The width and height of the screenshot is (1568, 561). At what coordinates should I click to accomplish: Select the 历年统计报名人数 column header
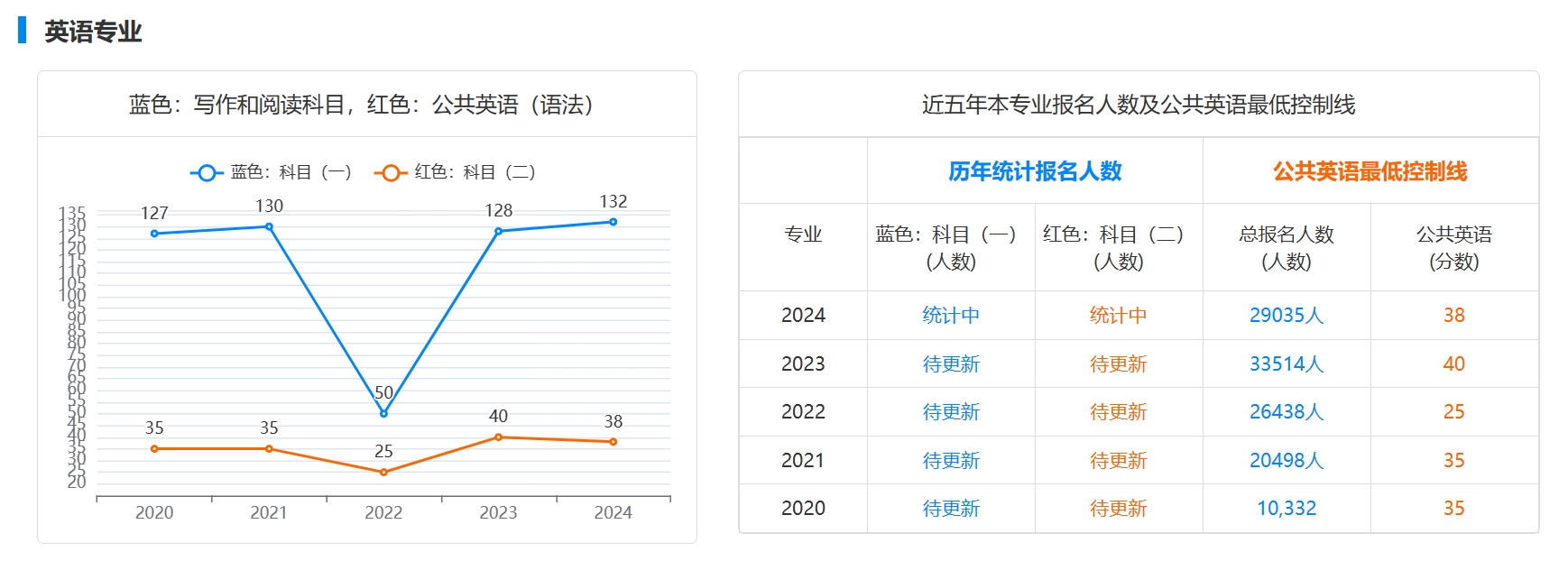pyautogui.click(x=1035, y=171)
